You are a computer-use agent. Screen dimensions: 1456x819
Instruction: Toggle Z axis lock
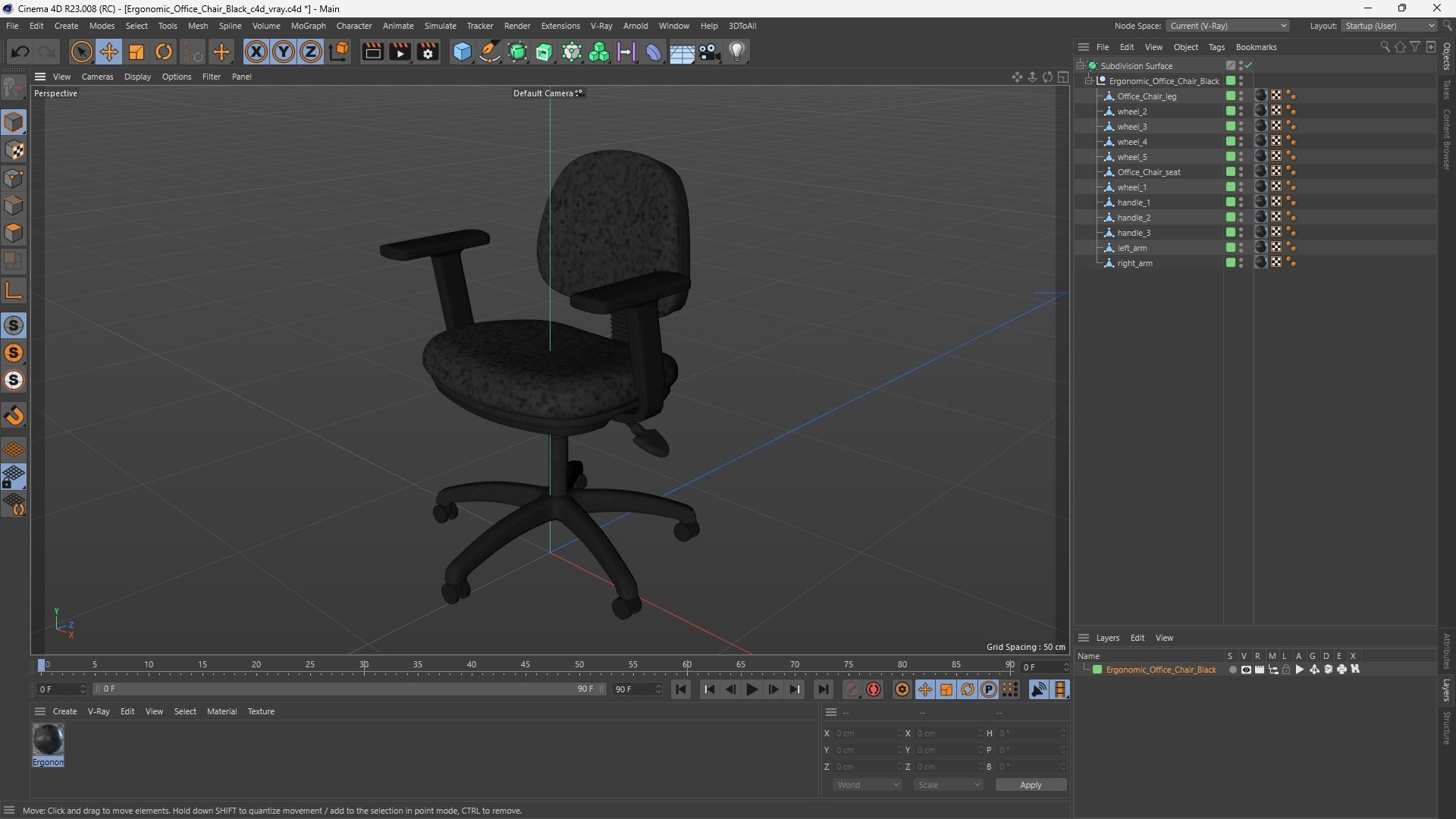(311, 52)
